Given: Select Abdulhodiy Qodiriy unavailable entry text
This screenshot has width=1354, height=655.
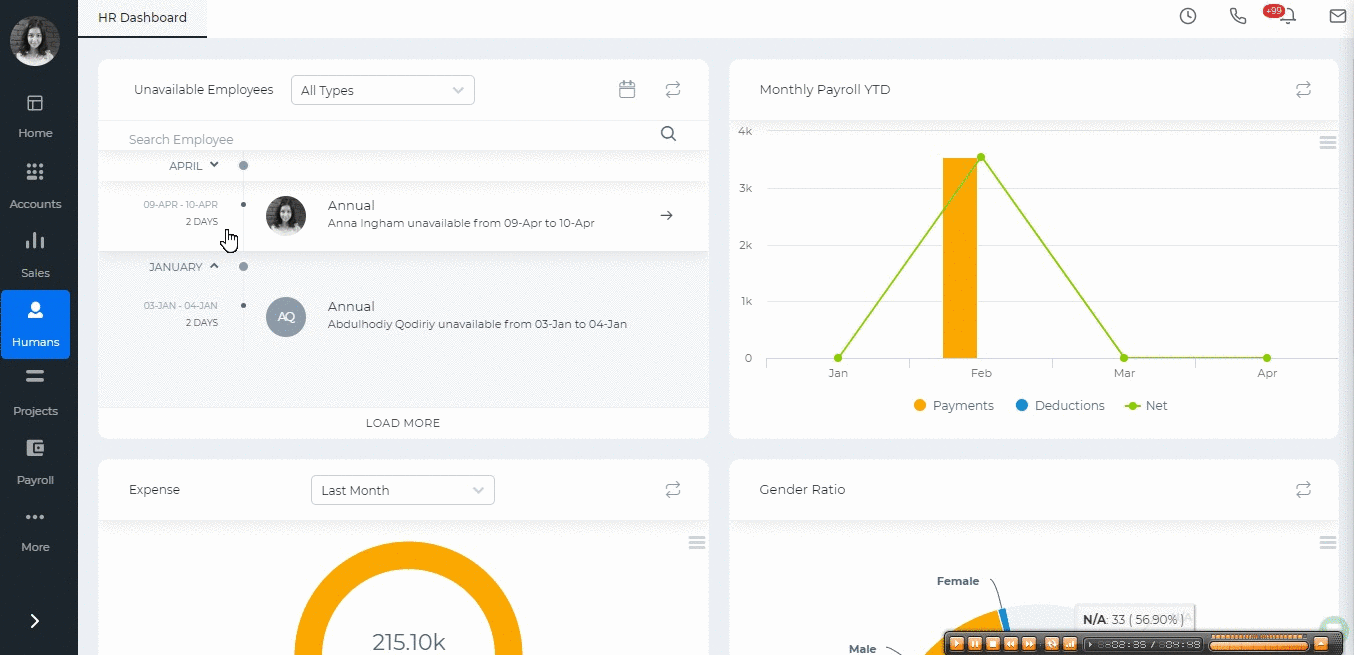Looking at the screenshot, I should [x=477, y=324].
